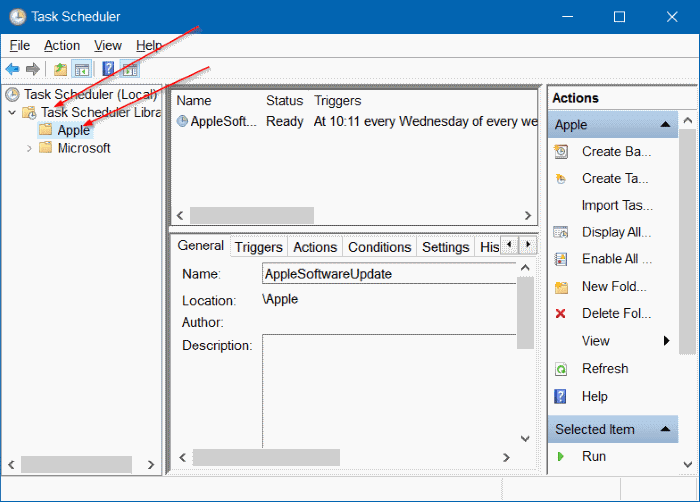The image size is (700, 502).
Task: Click the green Run play icon
Action: click(x=561, y=456)
